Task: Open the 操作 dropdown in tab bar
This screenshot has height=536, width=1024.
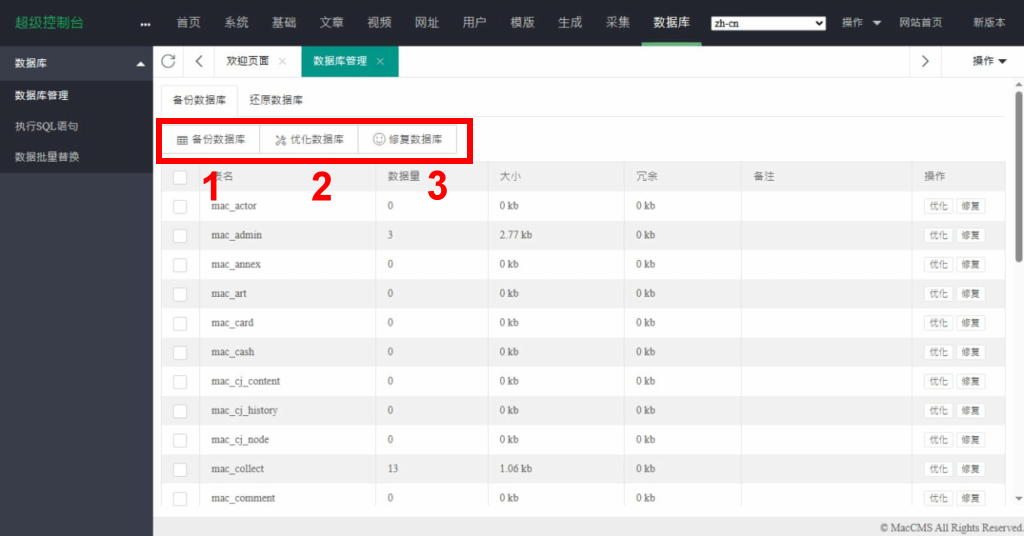Action: coord(989,61)
